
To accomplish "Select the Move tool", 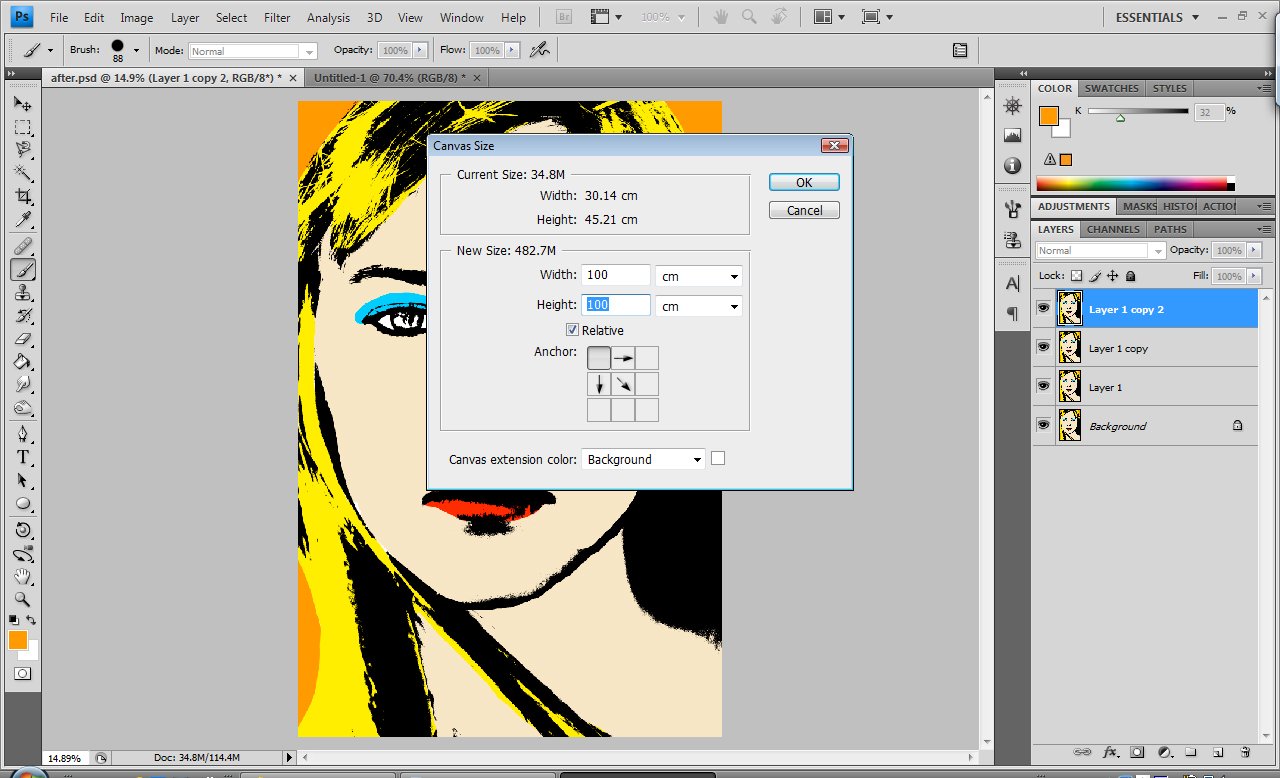I will click(22, 104).
